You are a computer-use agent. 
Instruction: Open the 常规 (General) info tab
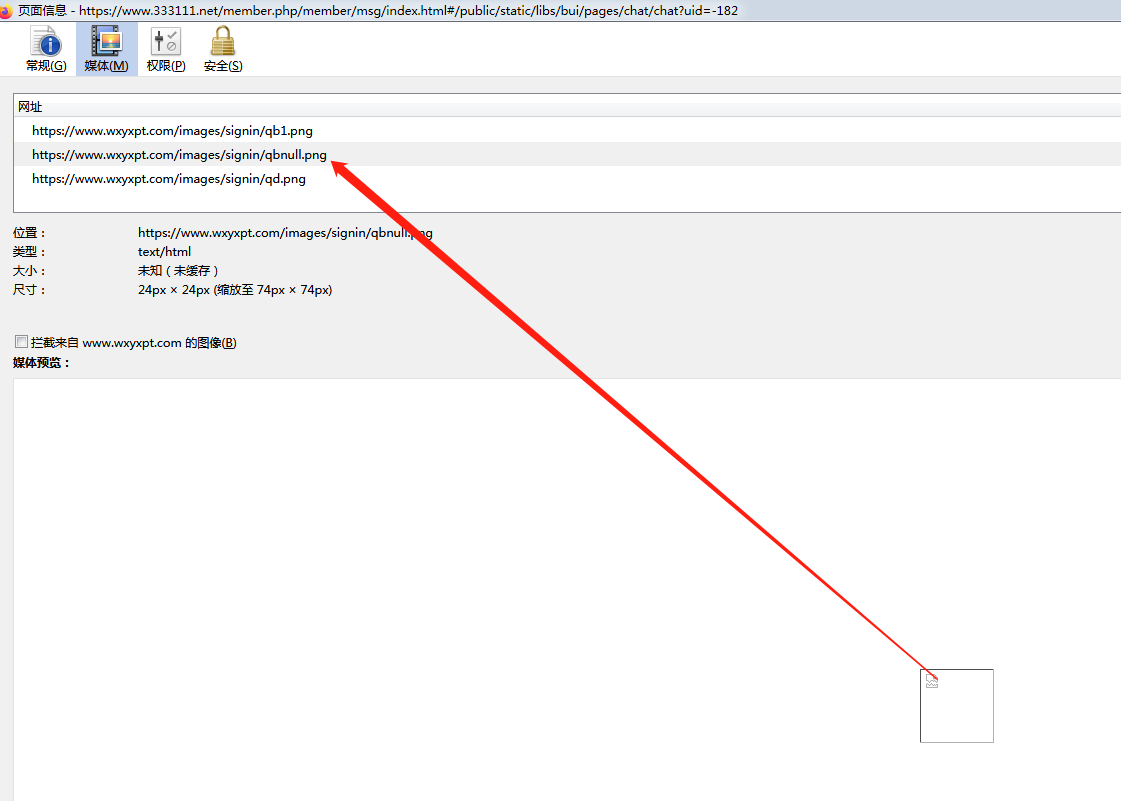point(46,50)
